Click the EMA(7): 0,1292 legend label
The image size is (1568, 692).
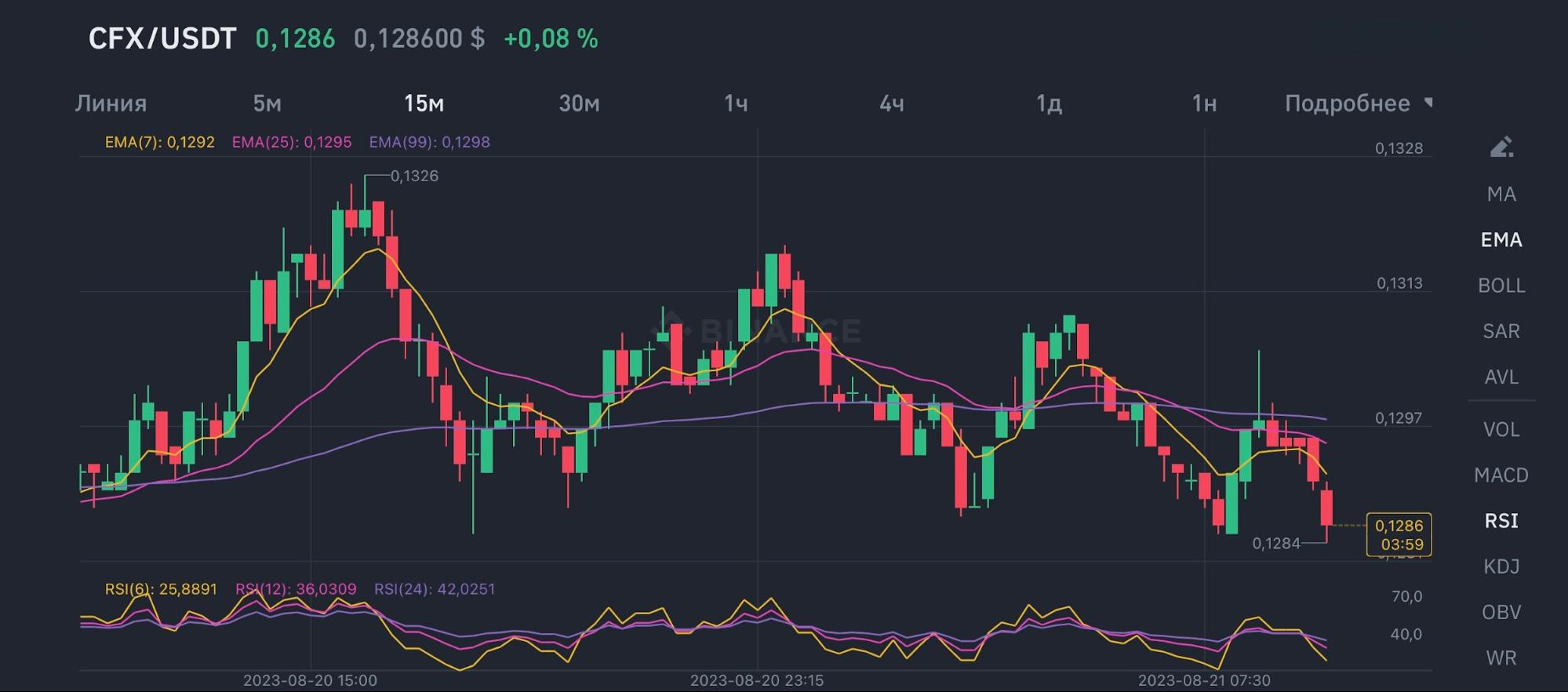click(160, 142)
